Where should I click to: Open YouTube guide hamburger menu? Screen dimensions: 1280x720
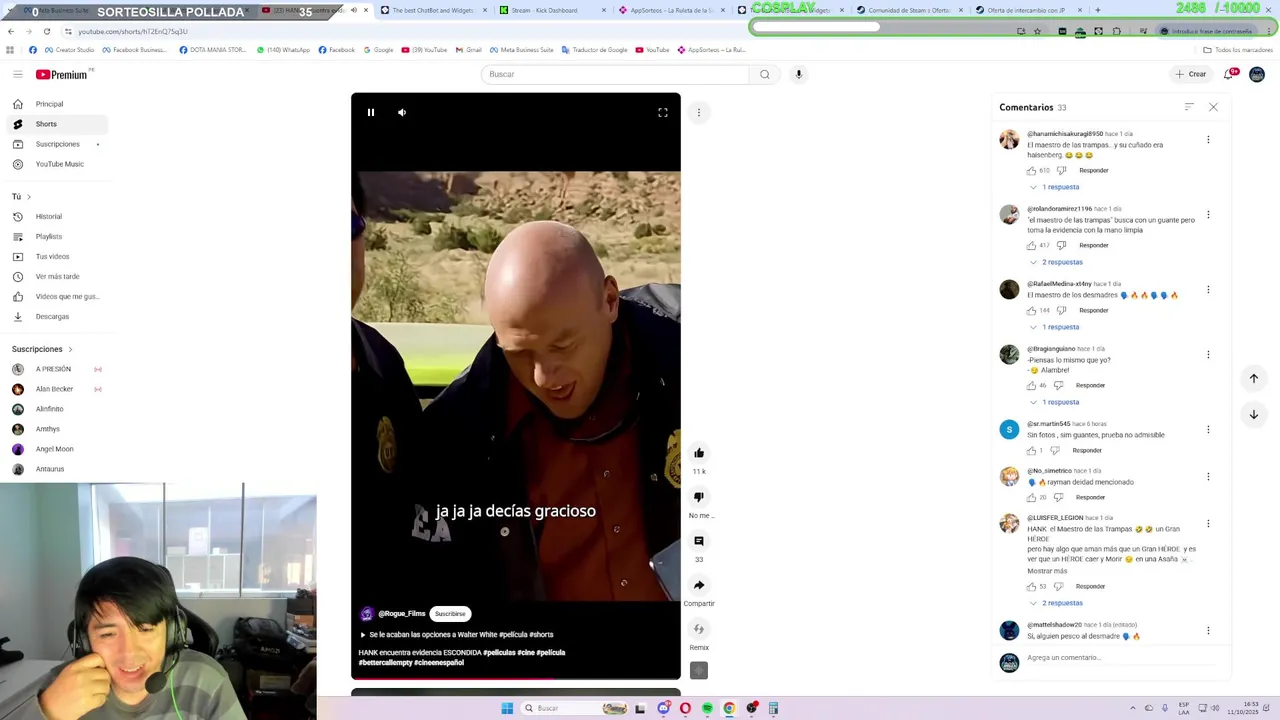[17, 74]
